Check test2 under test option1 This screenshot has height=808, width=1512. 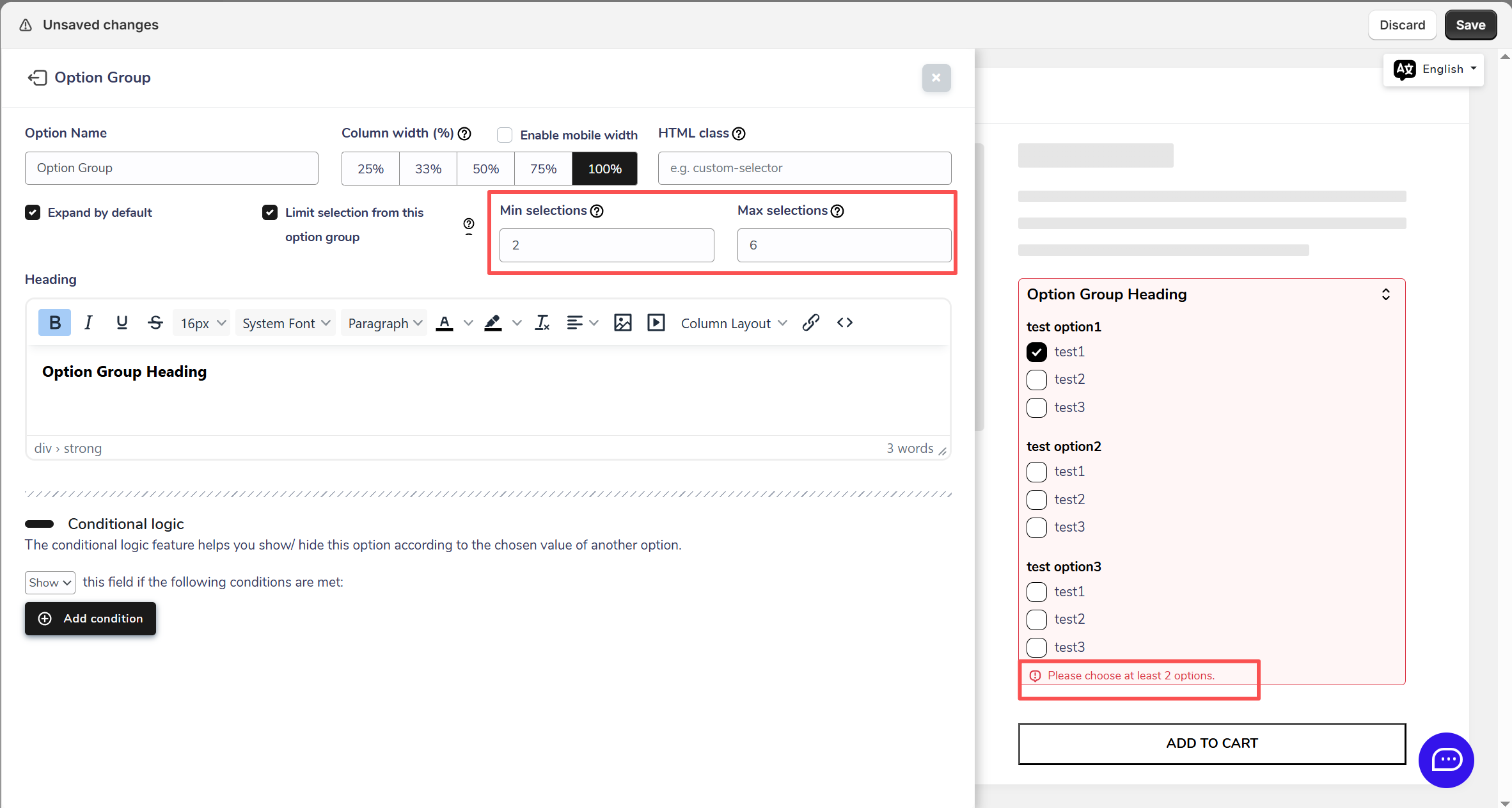tap(1036, 380)
